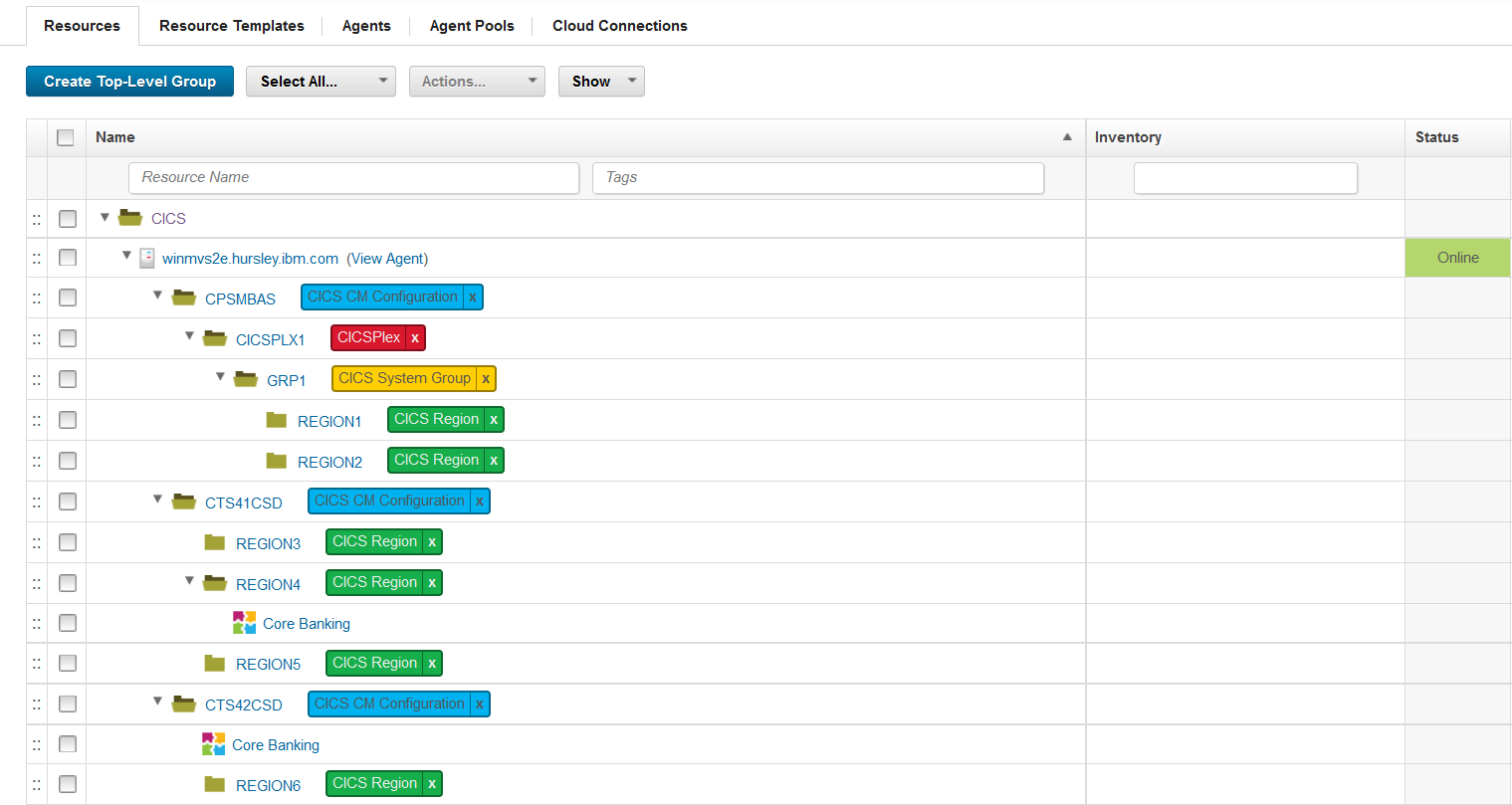Open the Show dropdown menu
1512x805 pixels.
pyautogui.click(x=601, y=82)
